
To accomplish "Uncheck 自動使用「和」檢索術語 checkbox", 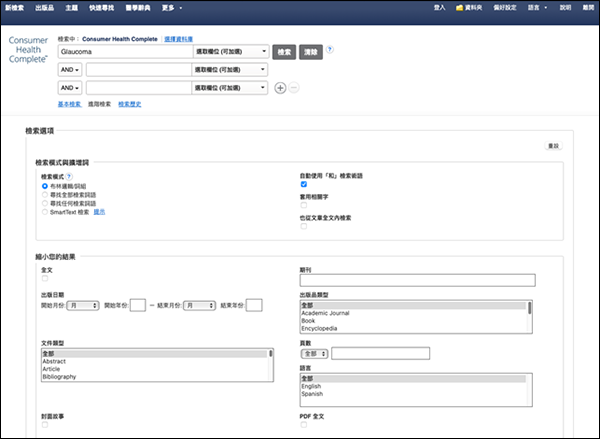I will tap(304, 184).
